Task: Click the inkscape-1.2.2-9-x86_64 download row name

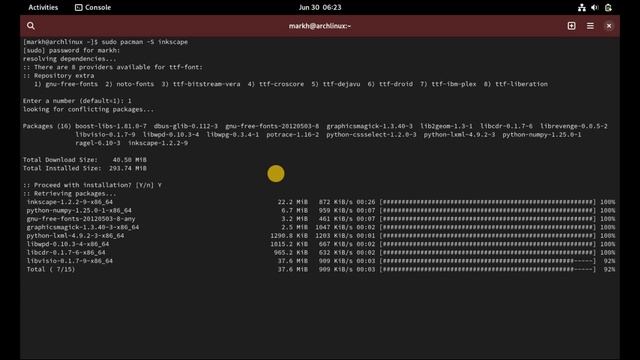Action: (x=70, y=202)
